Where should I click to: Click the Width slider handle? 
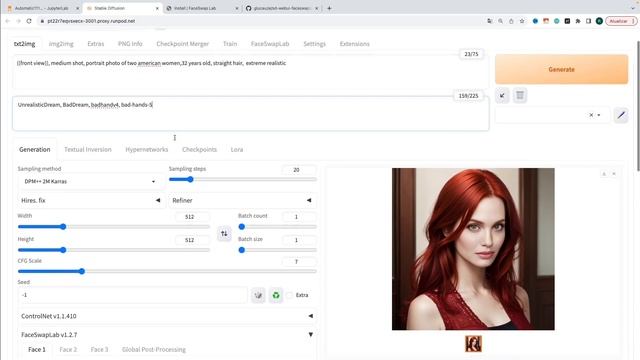pyautogui.click(x=63, y=227)
